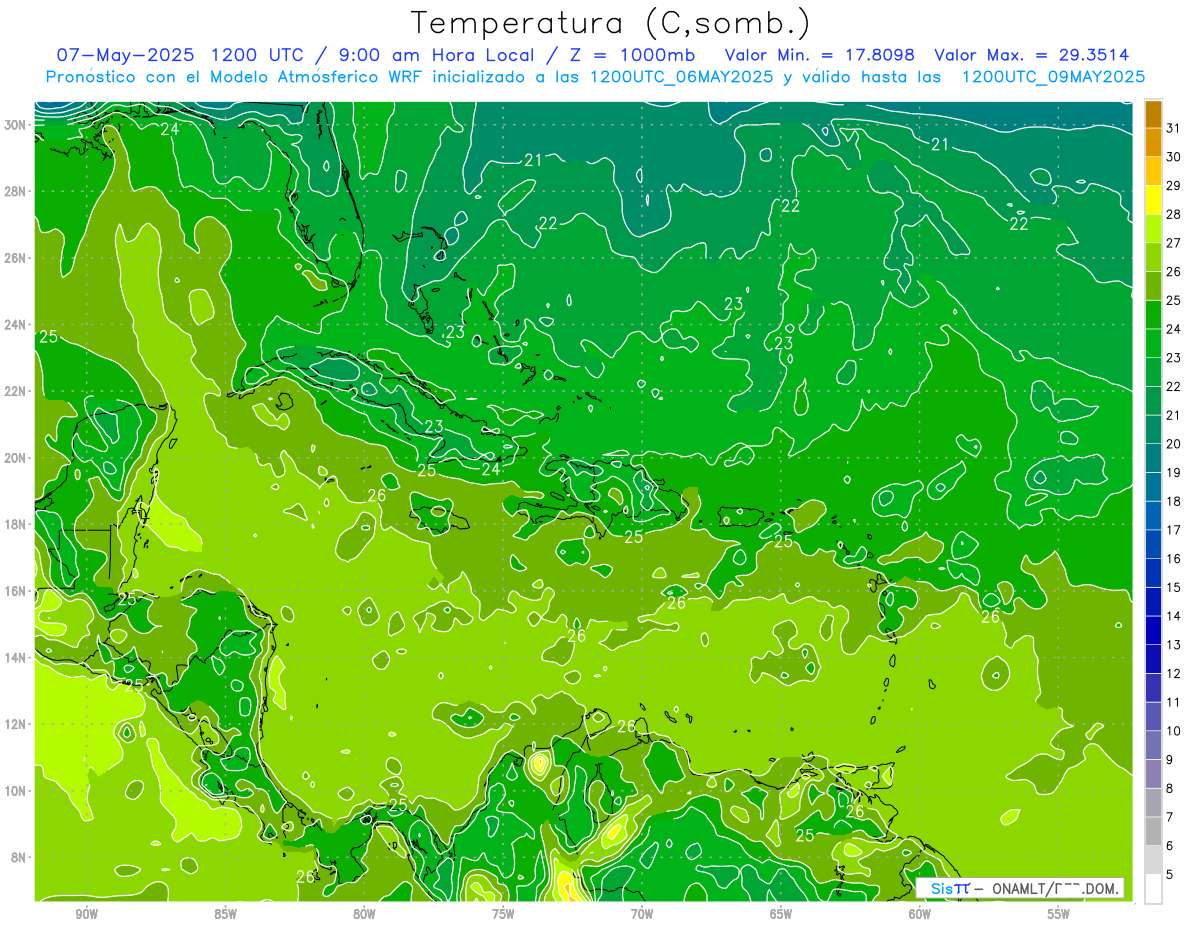Click the latitude label '16N'
The width and height of the screenshot is (1200, 927).
(x=16, y=591)
